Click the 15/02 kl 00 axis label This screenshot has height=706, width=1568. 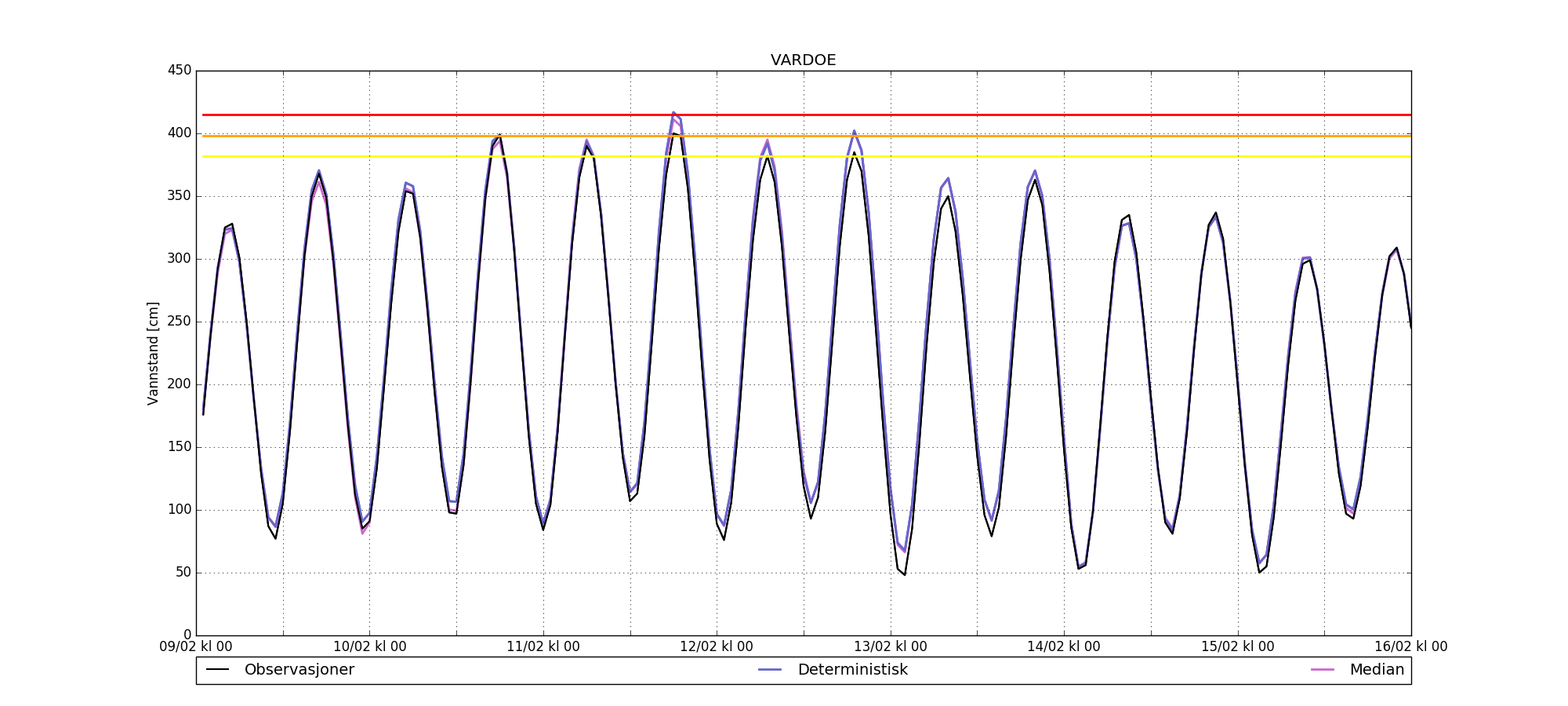coord(1238,647)
